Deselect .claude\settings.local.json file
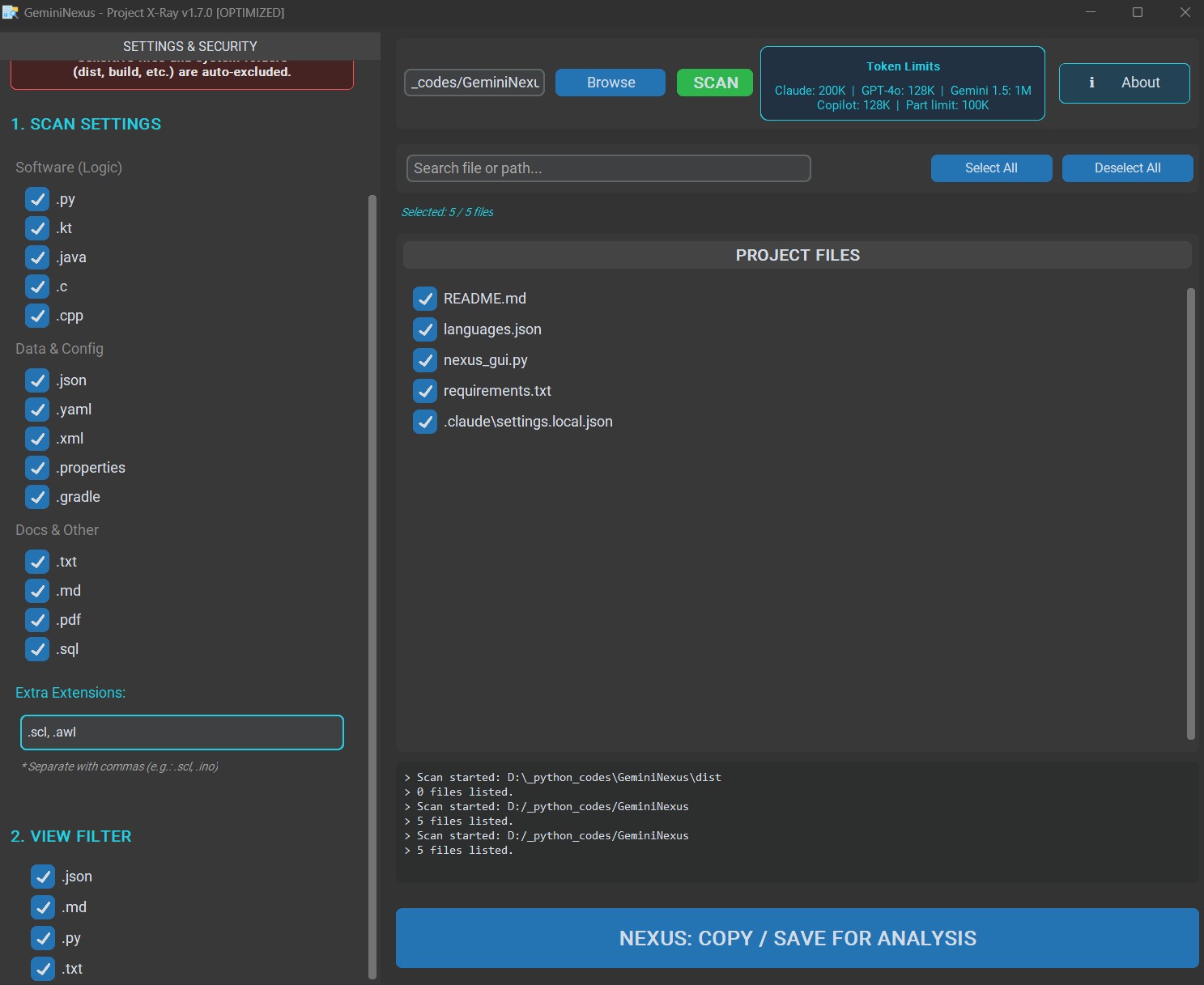Screen dimensions: 1204x985 (425, 422)
